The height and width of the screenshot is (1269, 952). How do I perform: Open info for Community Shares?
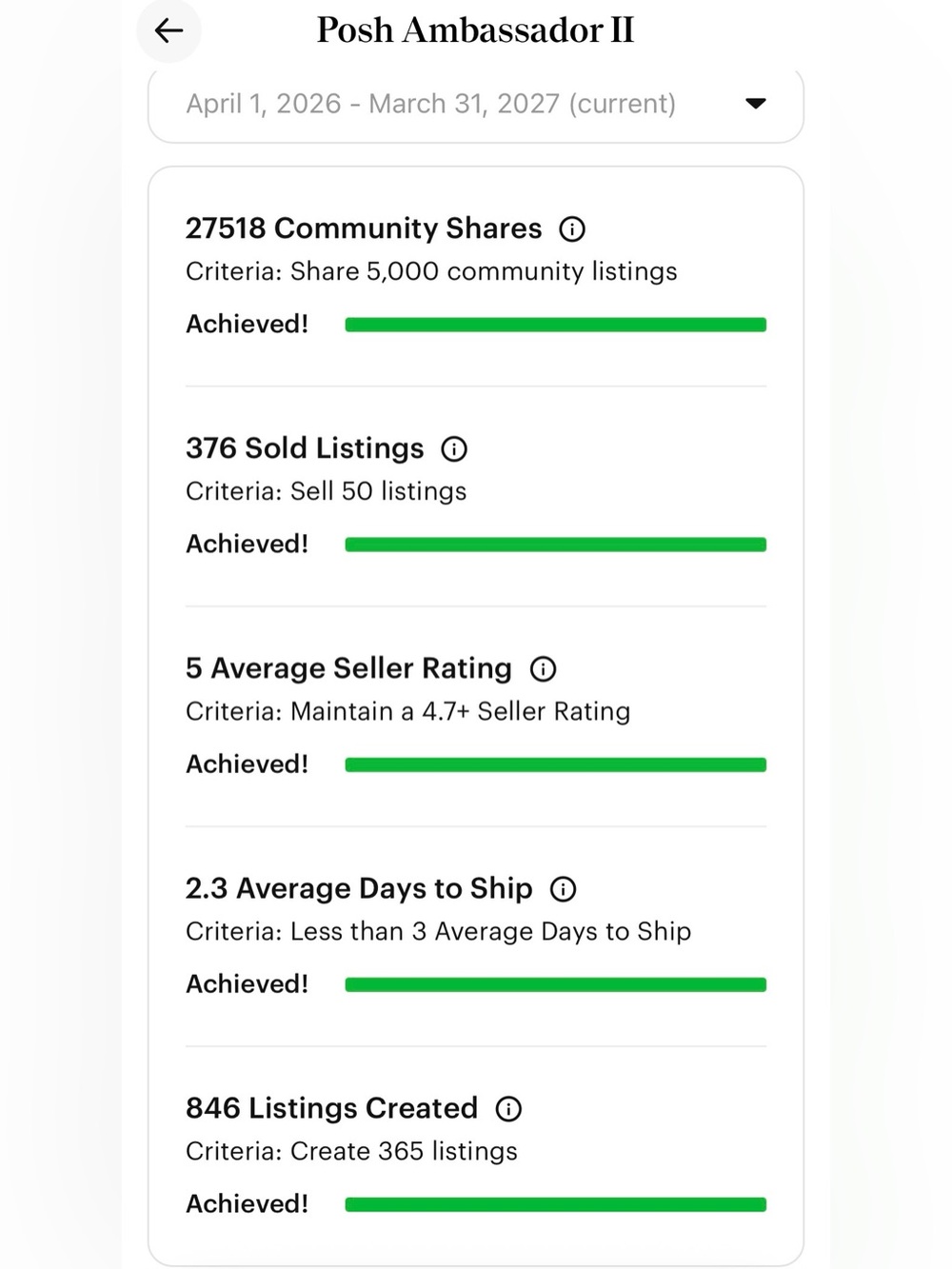(x=572, y=229)
